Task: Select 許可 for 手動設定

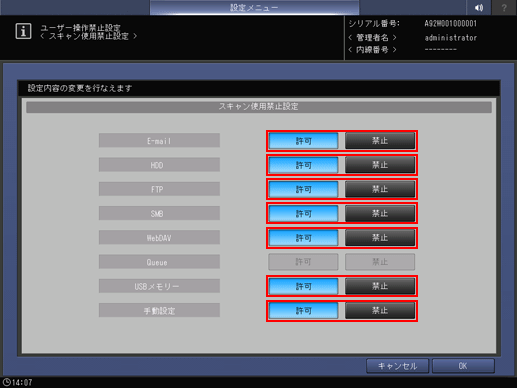Action: point(303,311)
